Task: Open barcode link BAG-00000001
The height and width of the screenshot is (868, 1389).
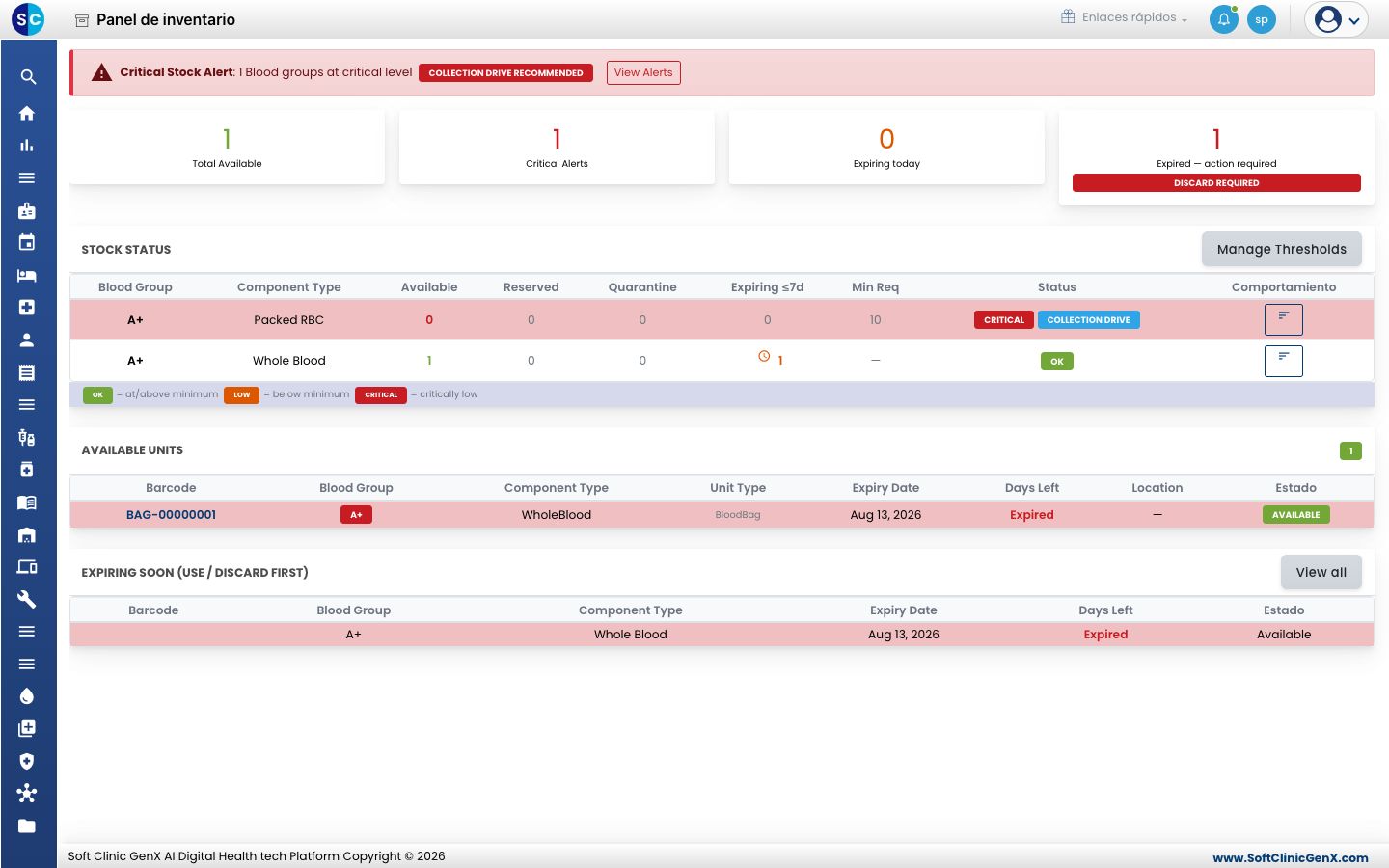Action: point(171,515)
